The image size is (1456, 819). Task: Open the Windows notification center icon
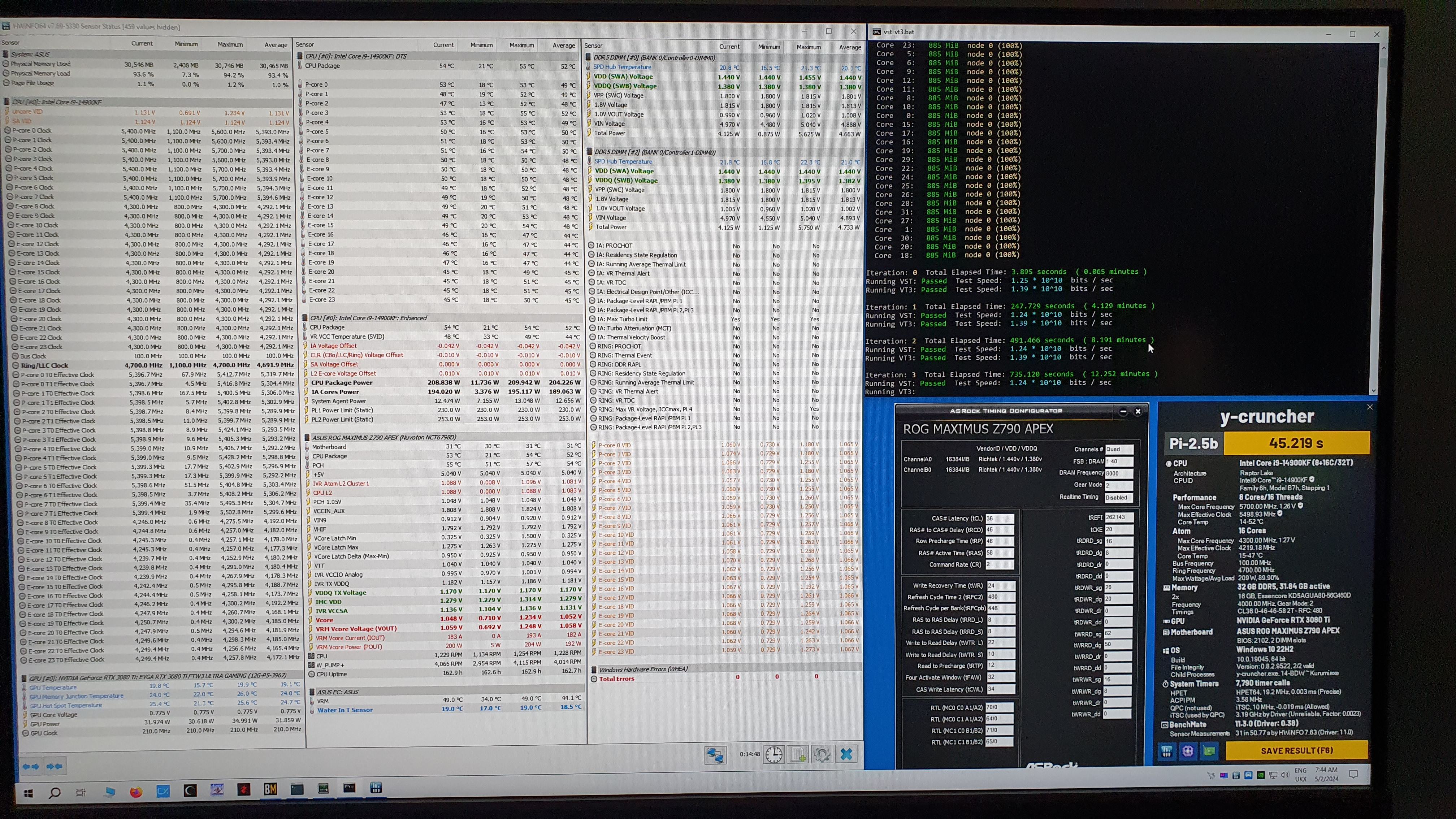coord(1353,774)
